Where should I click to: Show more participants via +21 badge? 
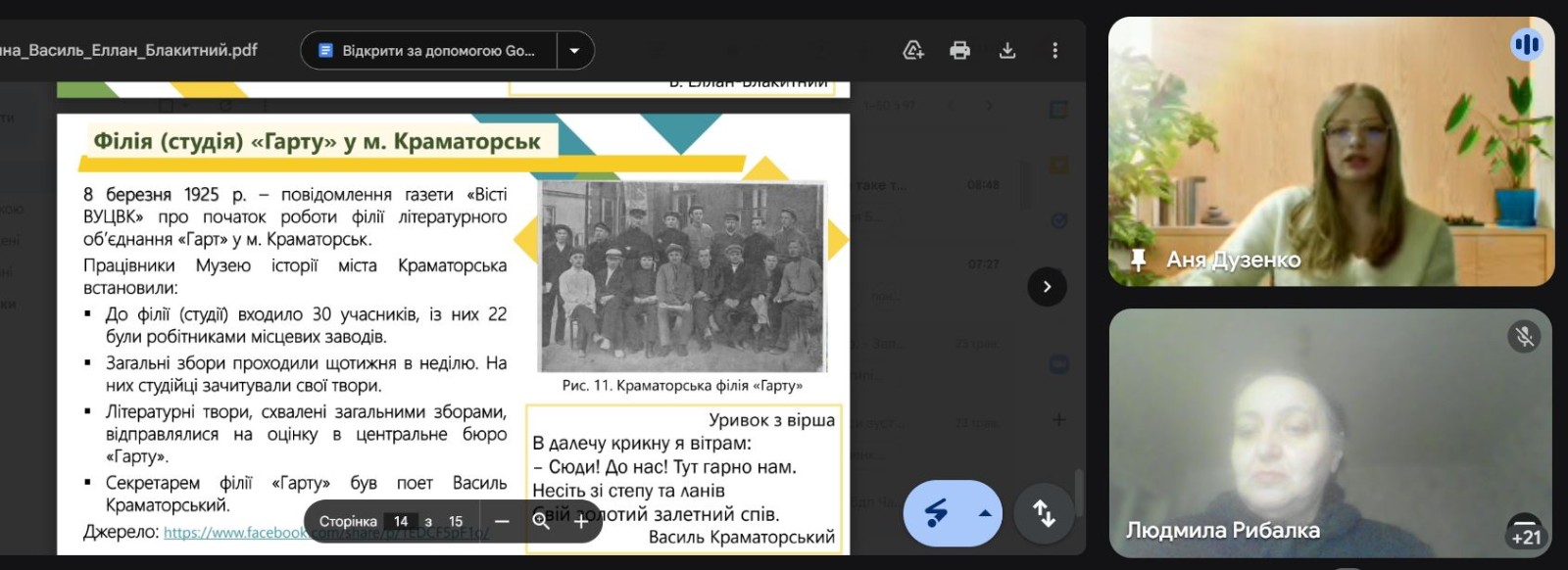(1526, 531)
